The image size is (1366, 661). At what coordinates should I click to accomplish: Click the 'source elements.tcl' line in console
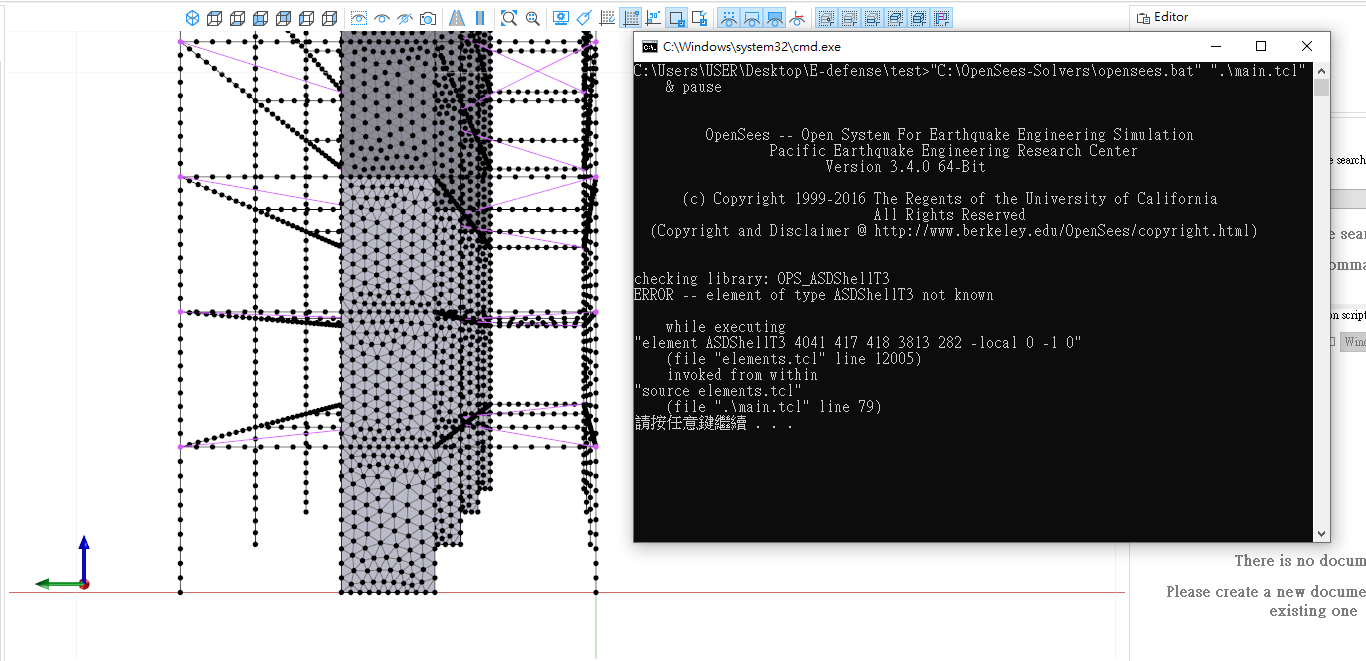click(x=718, y=391)
